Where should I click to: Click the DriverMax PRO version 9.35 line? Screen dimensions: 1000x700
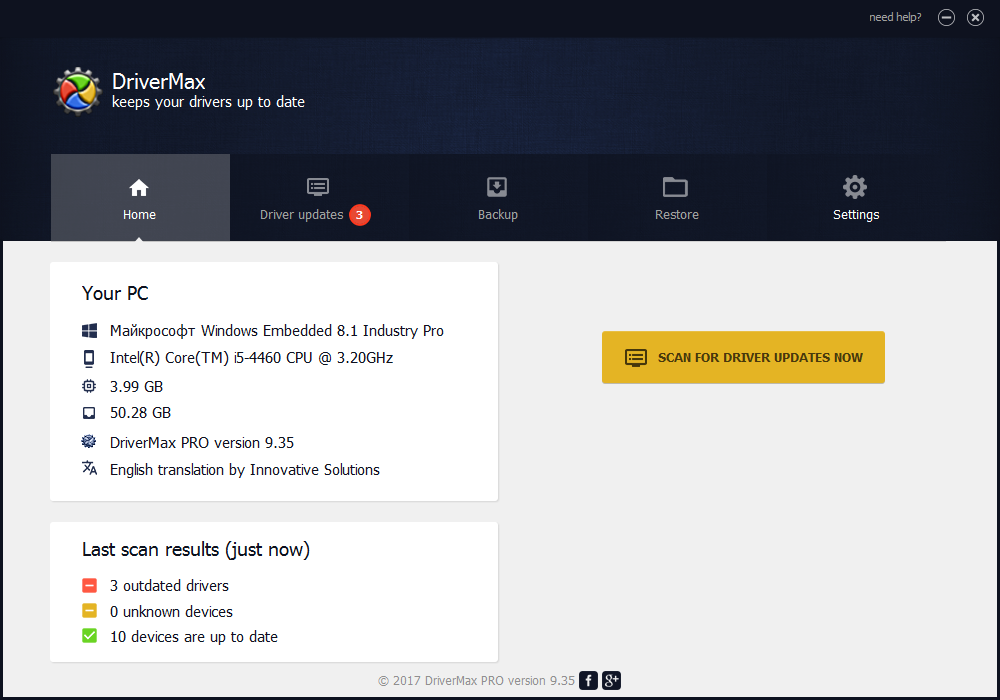202,442
